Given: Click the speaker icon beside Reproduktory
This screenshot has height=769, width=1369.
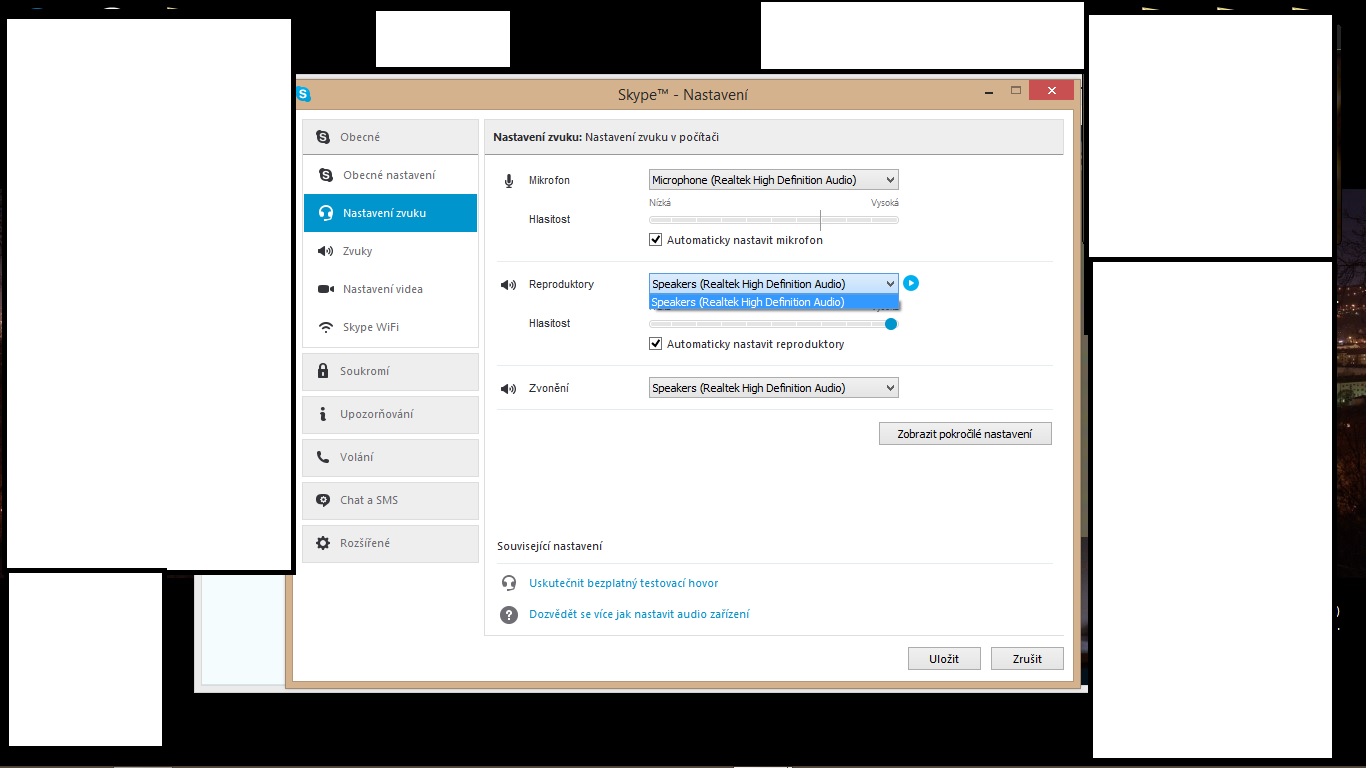Looking at the screenshot, I should pyautogui.click(x=509, y=285).
